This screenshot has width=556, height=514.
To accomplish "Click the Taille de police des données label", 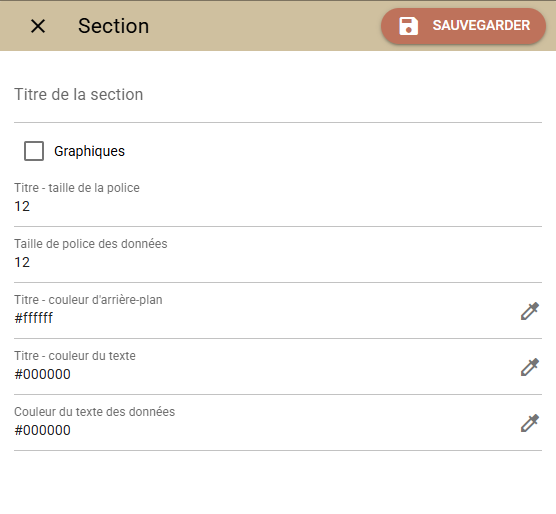I will pos(91,244).
